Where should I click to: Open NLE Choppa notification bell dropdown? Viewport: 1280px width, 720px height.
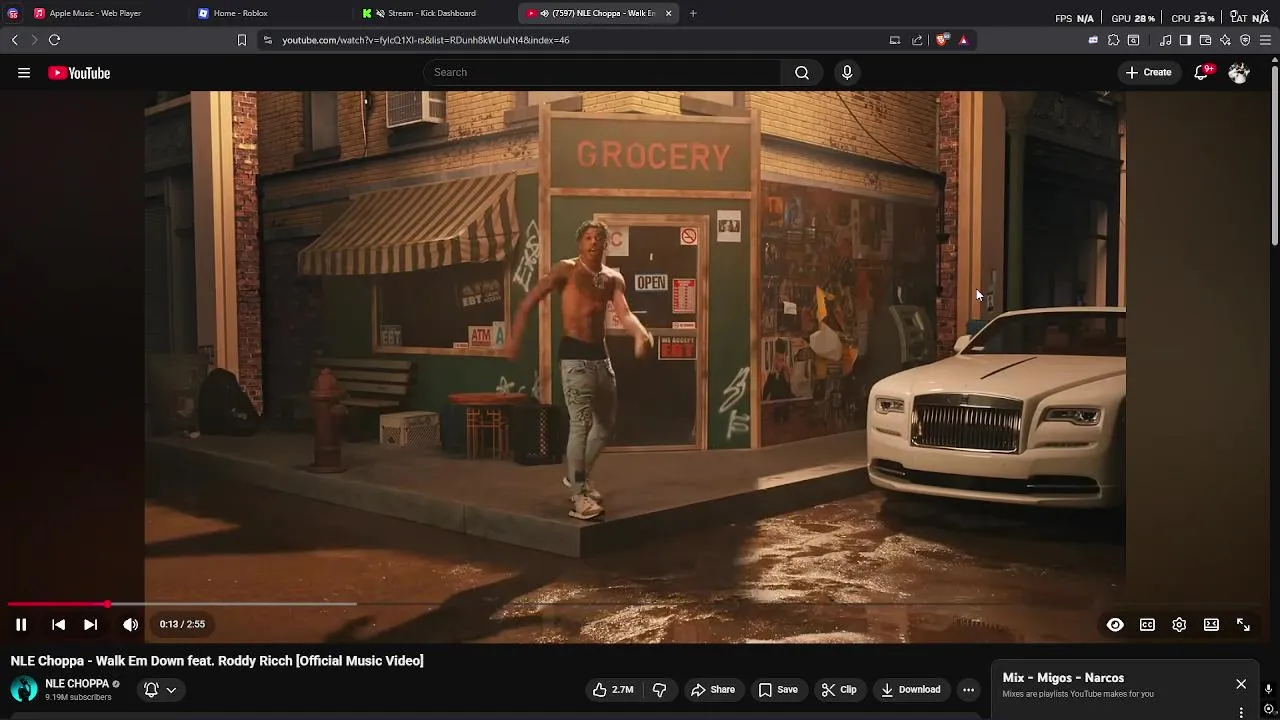pos(160,689)
